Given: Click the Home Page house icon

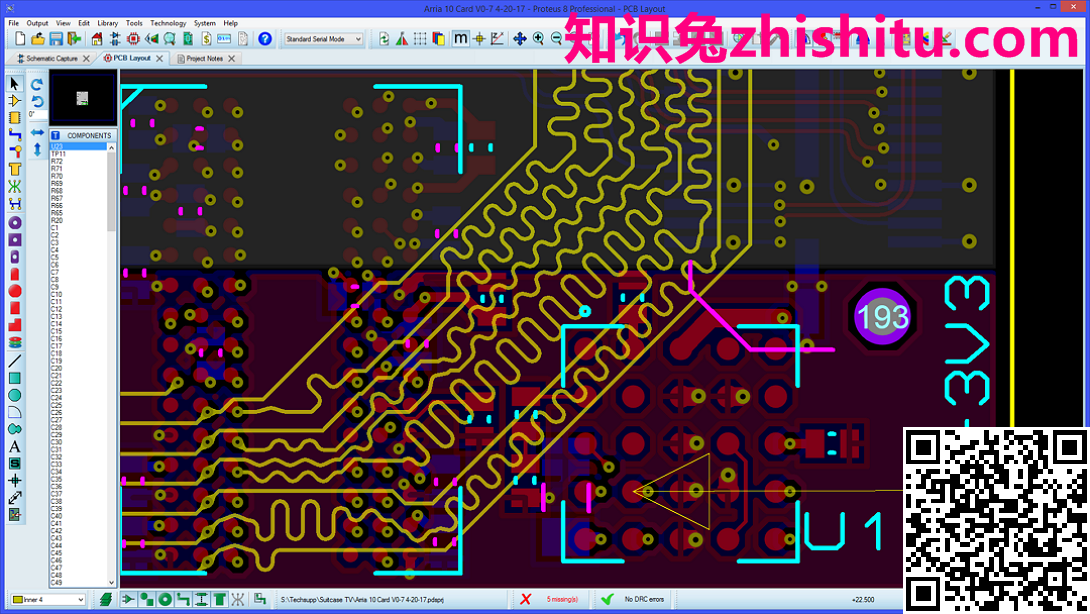Looking at the screenshot, I should [x=97, y=39].
